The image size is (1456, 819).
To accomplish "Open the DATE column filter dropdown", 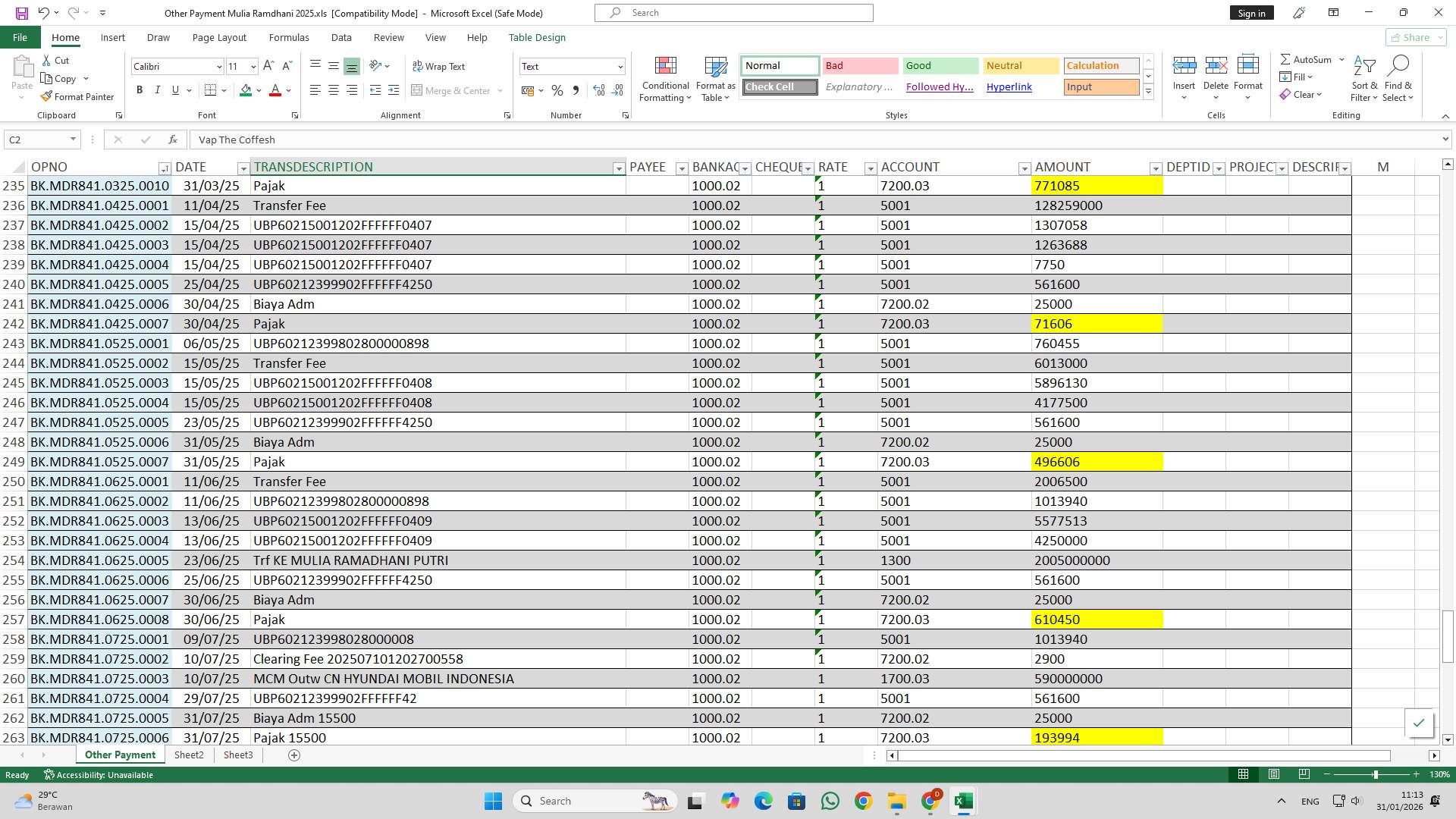I will tap(243, 168).
